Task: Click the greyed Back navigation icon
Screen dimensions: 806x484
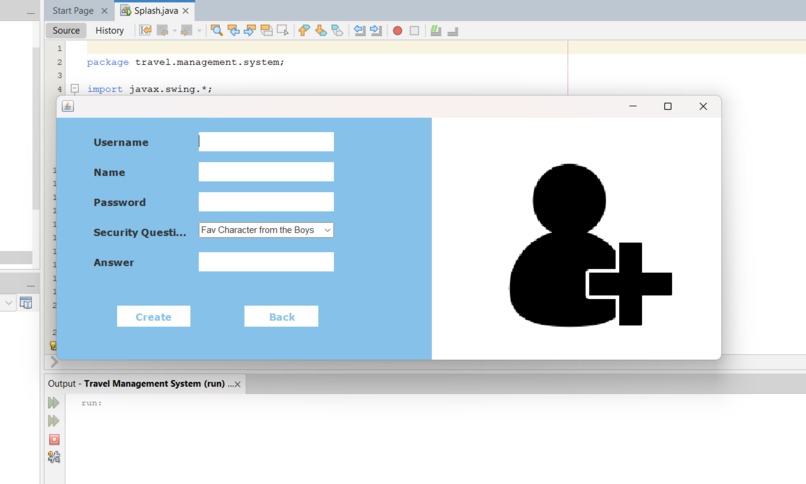Action: click(163, 30)
